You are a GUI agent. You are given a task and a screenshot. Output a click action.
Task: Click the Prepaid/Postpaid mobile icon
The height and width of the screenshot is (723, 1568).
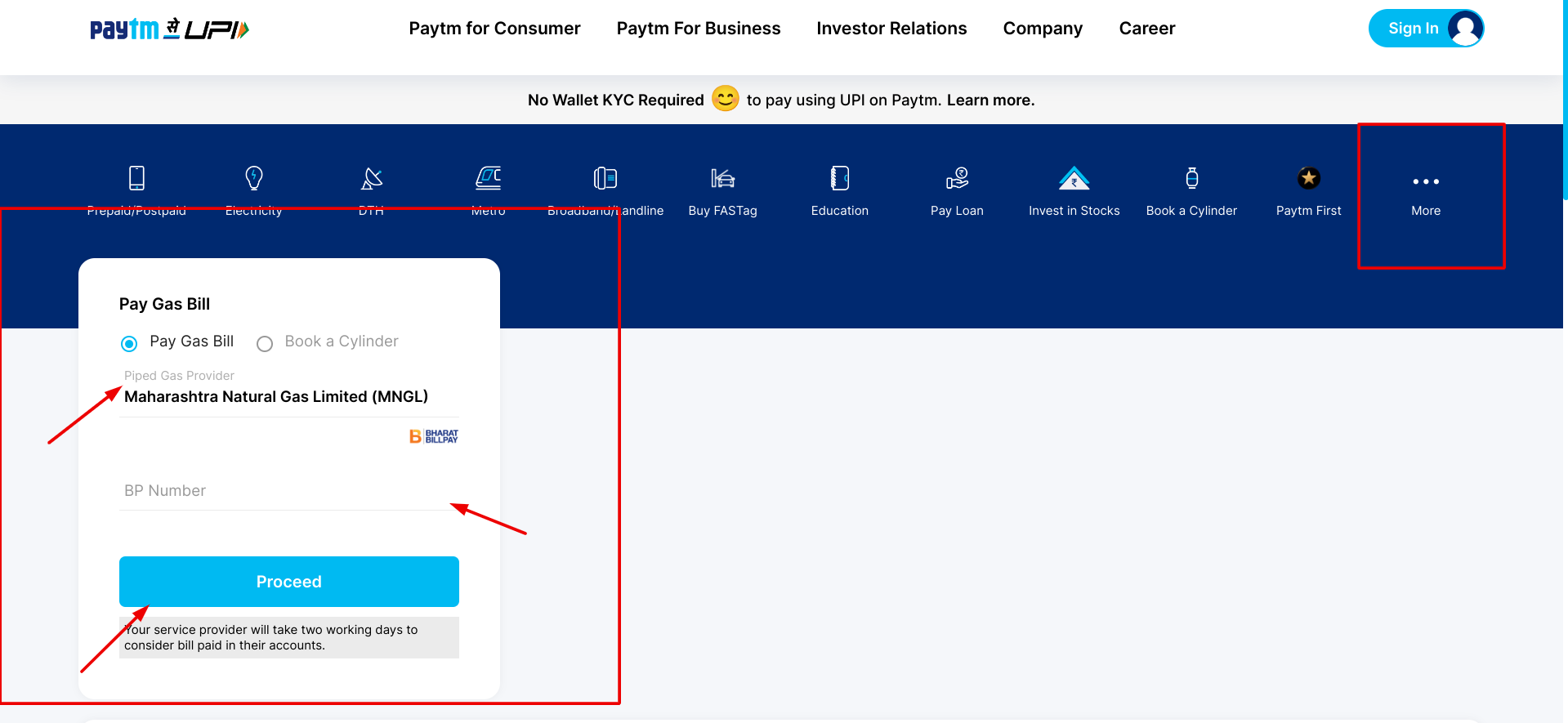coord(136,178)
